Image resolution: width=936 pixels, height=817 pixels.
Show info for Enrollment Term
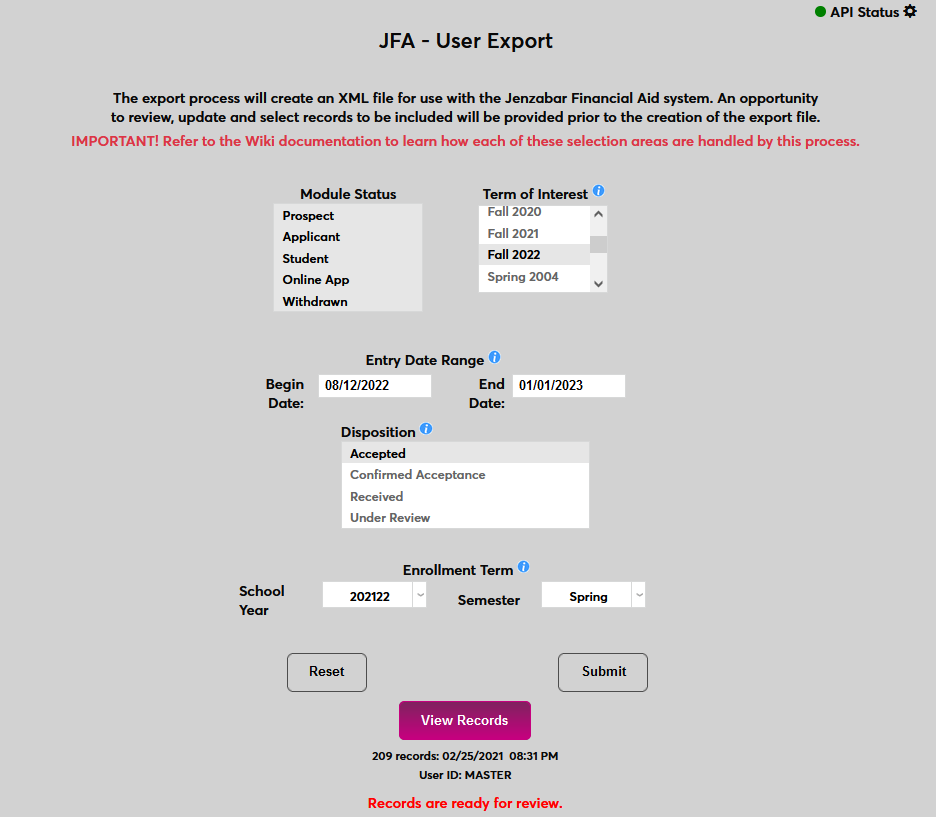click(x=524, y=566)
